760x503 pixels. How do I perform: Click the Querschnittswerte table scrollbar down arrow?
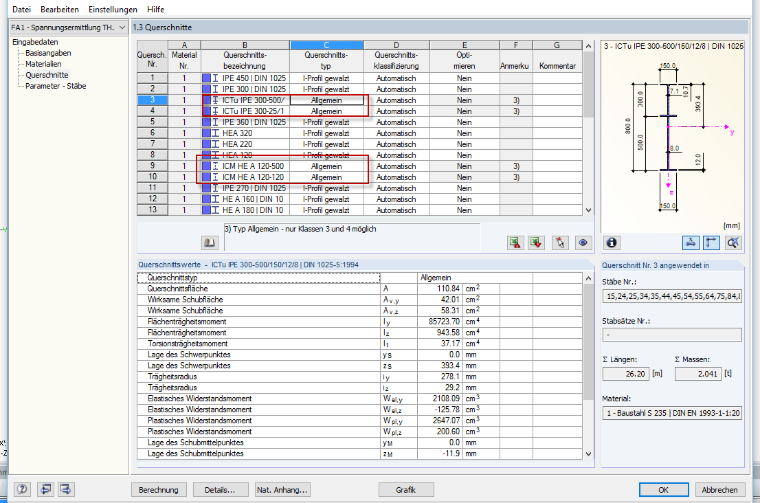[x=588, y=454]
